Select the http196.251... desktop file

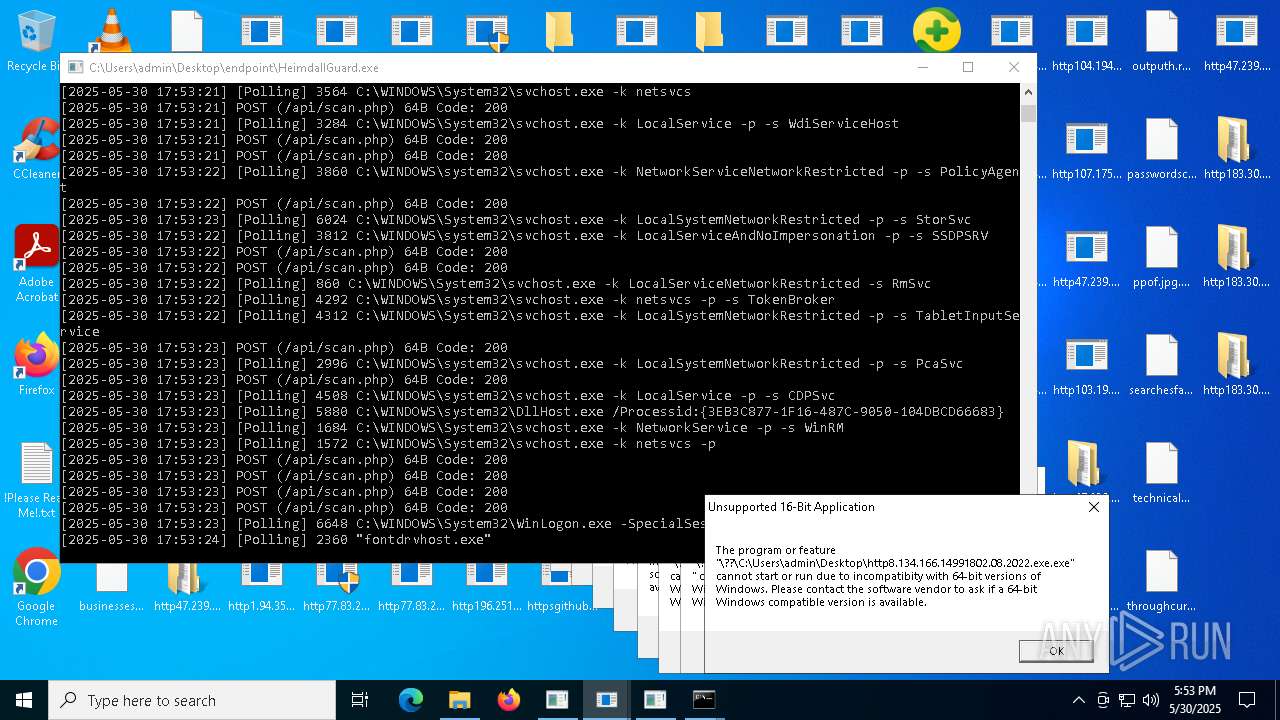[486, 588]
